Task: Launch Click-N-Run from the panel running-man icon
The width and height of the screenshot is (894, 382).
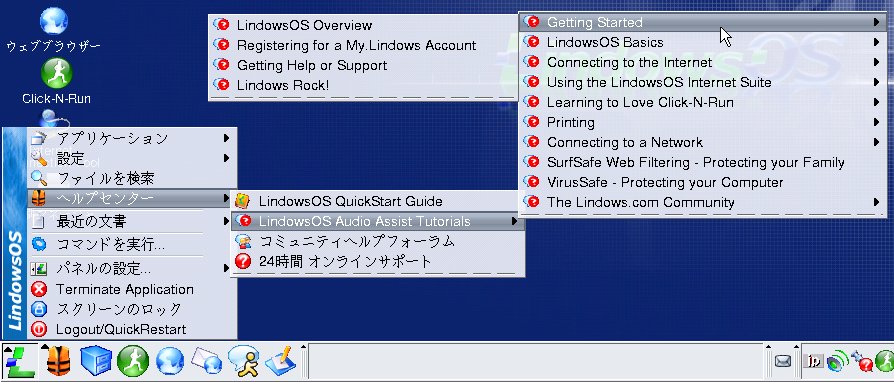Action: [x=133, y=361]
